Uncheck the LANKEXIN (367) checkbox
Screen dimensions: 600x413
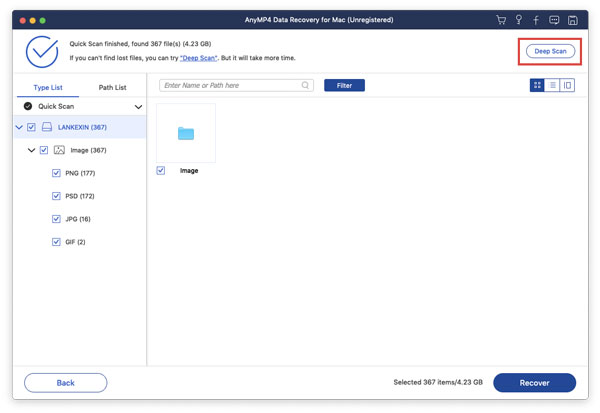click(31, 127)
